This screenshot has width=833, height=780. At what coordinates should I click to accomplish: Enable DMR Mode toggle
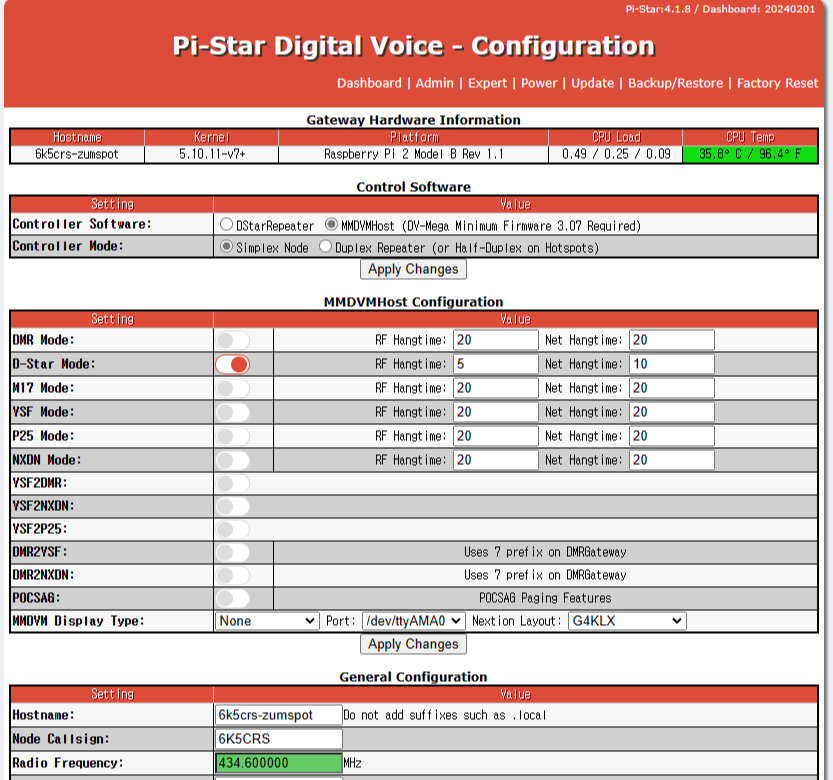[233, 340]
